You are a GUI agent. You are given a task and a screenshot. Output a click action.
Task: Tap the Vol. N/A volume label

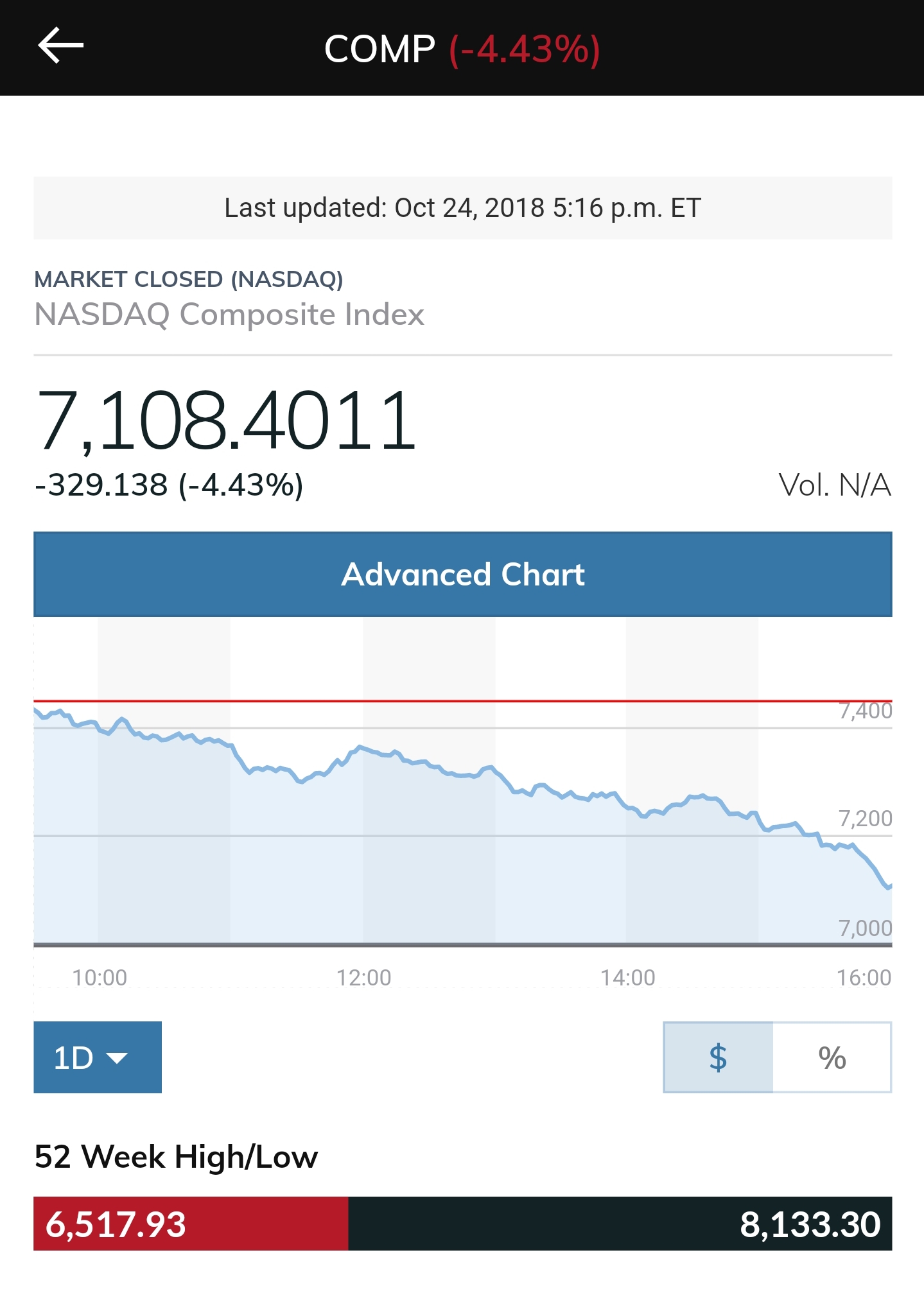[x=834, y=485]
